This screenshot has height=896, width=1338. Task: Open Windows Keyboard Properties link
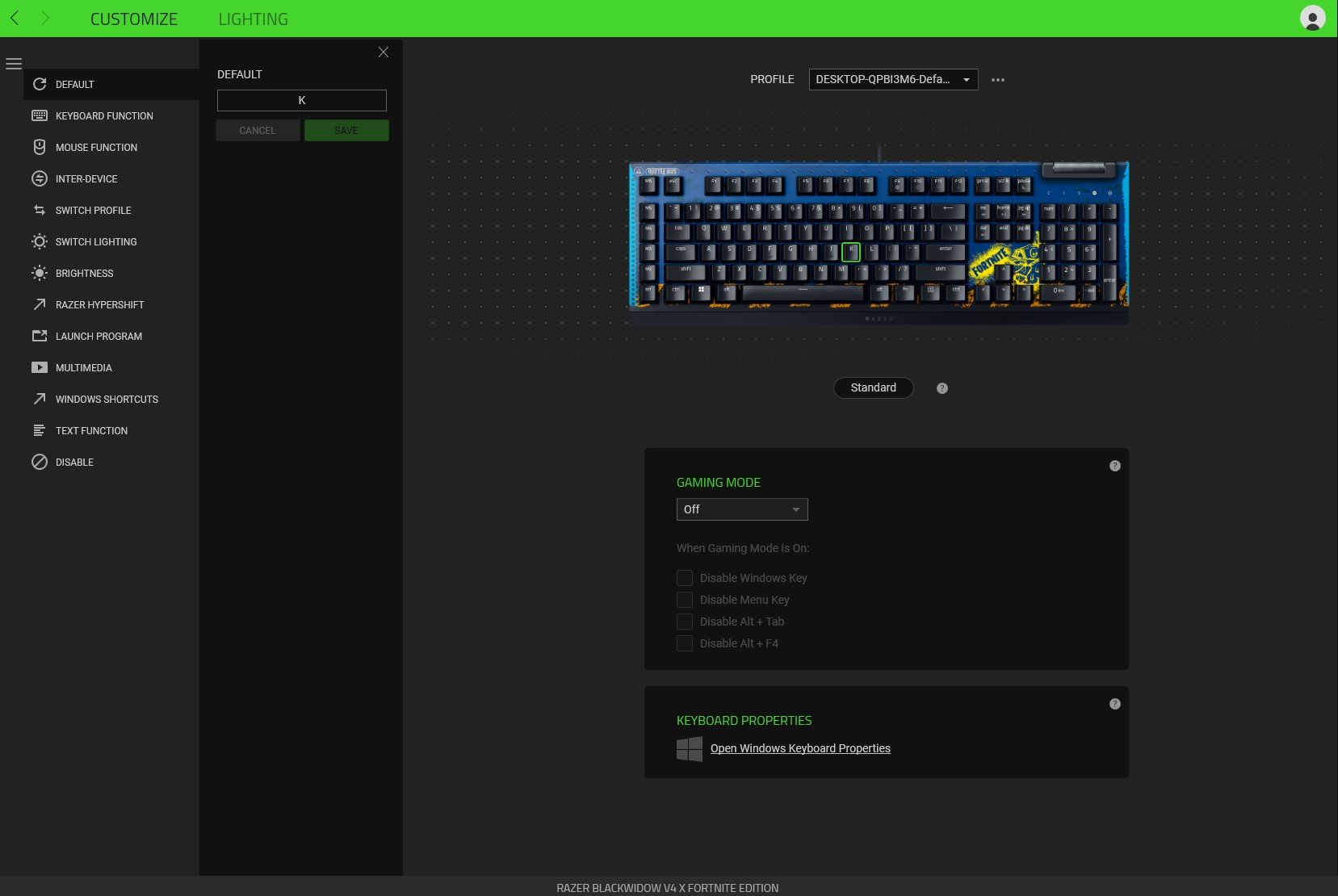click(x=799, y=748)
